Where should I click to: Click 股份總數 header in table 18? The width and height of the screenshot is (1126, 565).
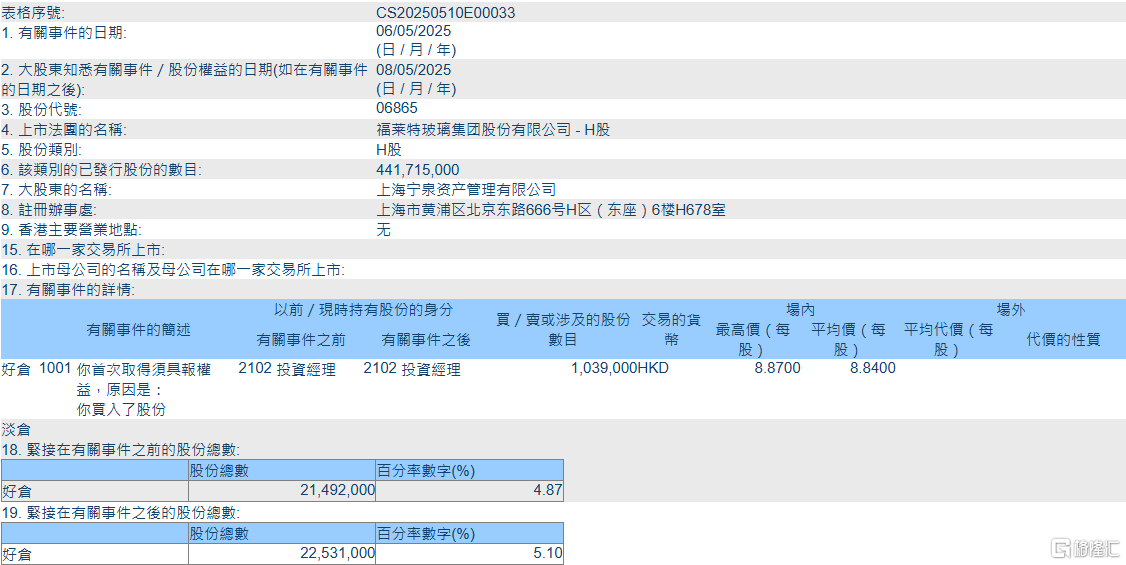219,471
